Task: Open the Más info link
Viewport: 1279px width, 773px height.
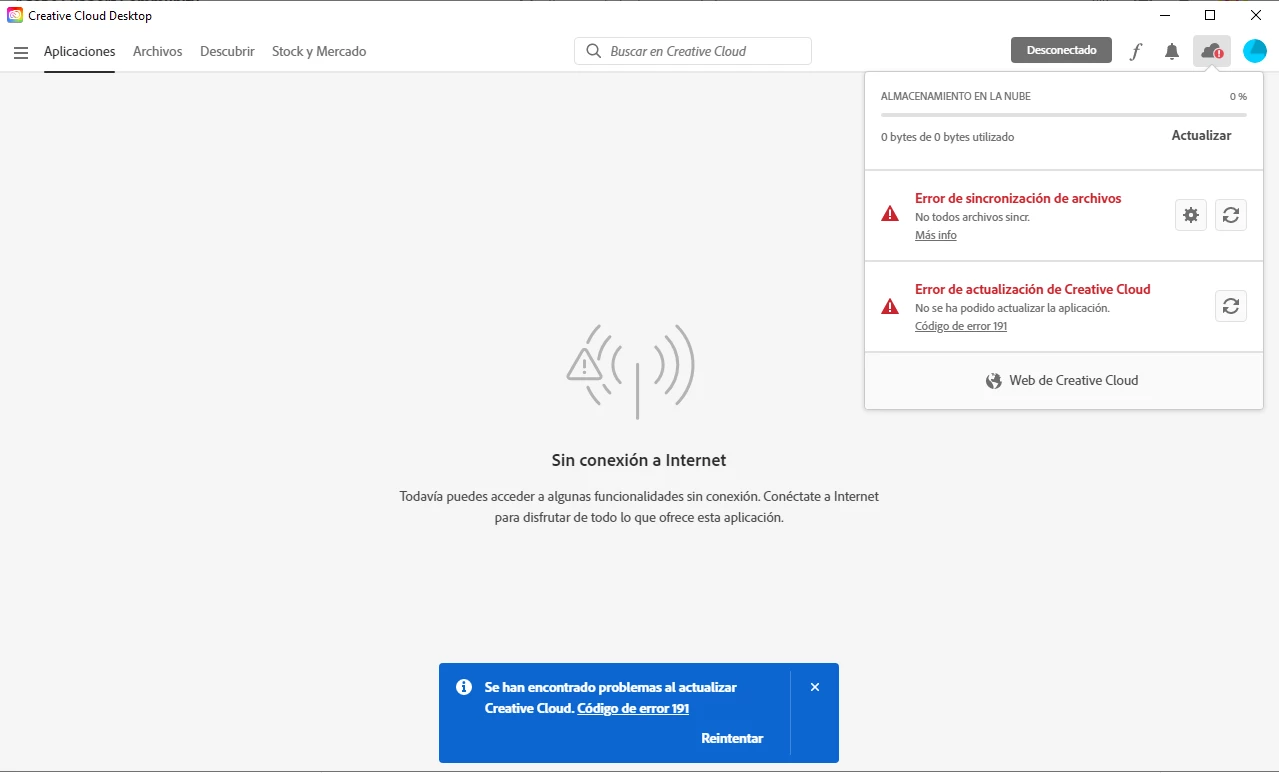Action: tap(936, 236)
